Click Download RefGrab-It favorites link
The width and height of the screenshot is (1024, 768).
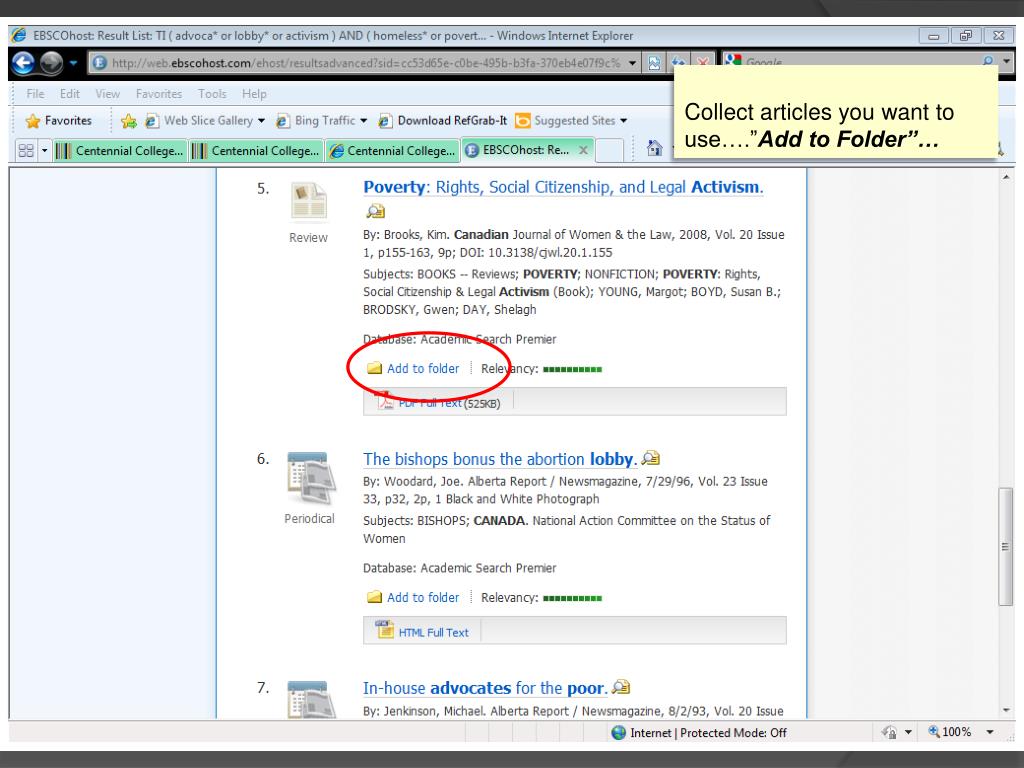click(443, 121)
